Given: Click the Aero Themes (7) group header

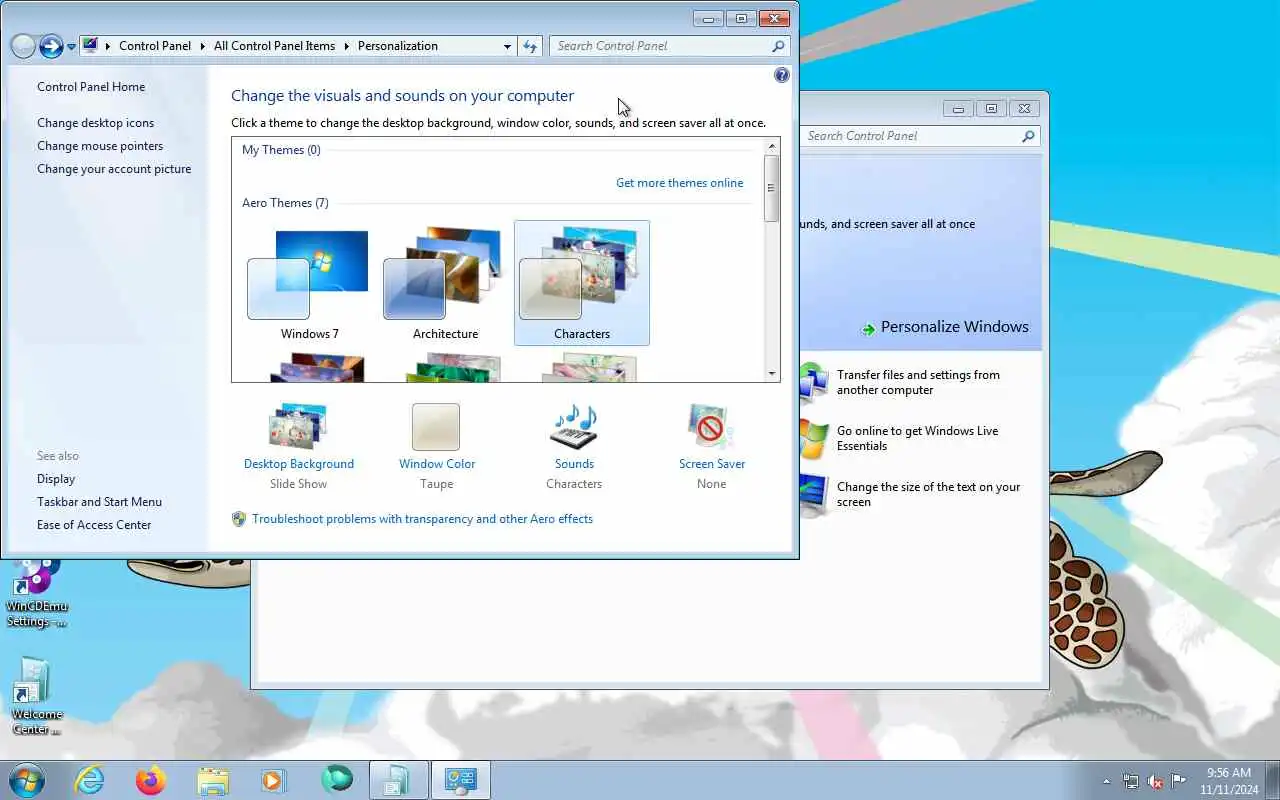Looking at the screenshot, I should 285,203.
